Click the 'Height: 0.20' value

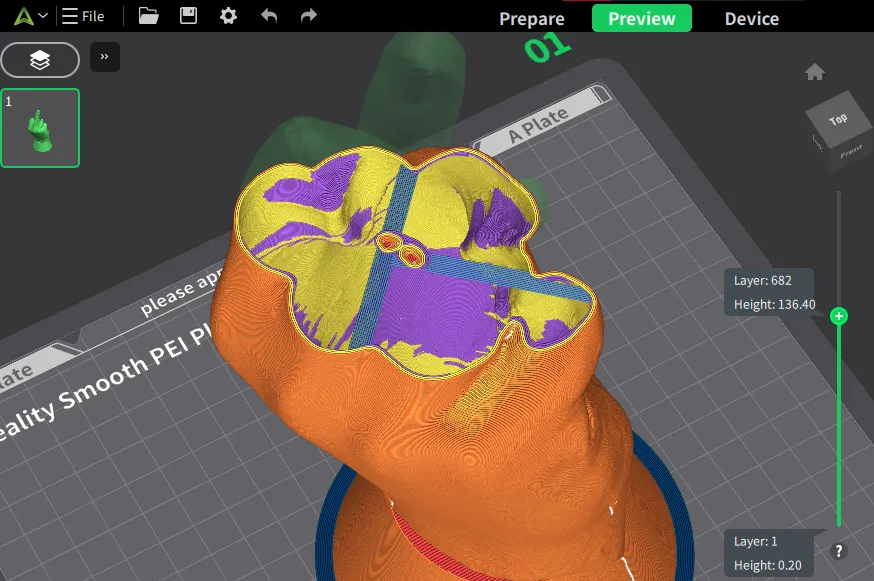768,565
